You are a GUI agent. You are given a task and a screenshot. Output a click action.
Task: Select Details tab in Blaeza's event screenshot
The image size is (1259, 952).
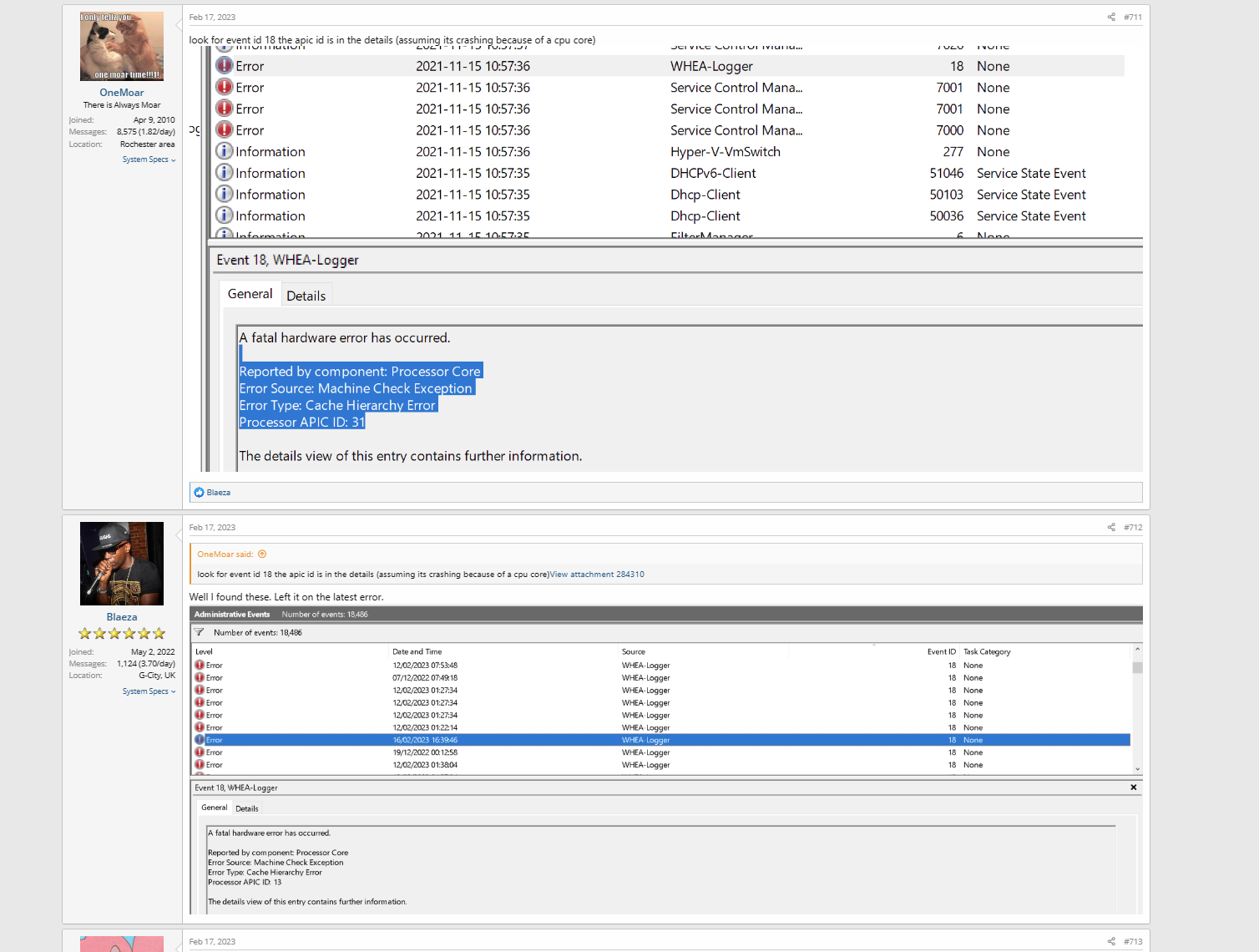(x=247, y=808)
